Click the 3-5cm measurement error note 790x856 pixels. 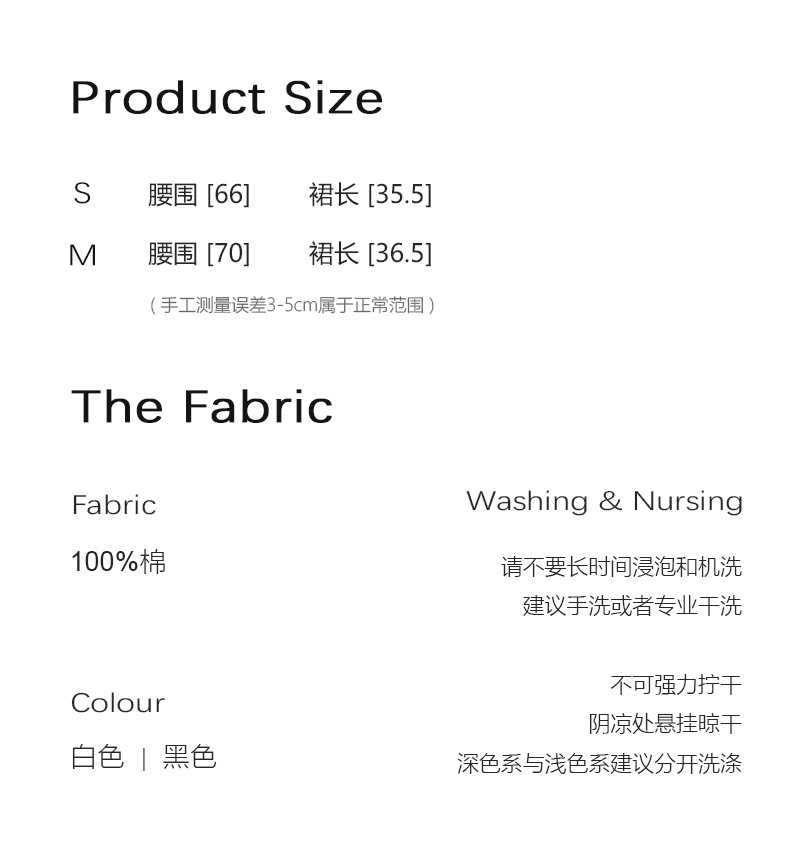point(292,305)
